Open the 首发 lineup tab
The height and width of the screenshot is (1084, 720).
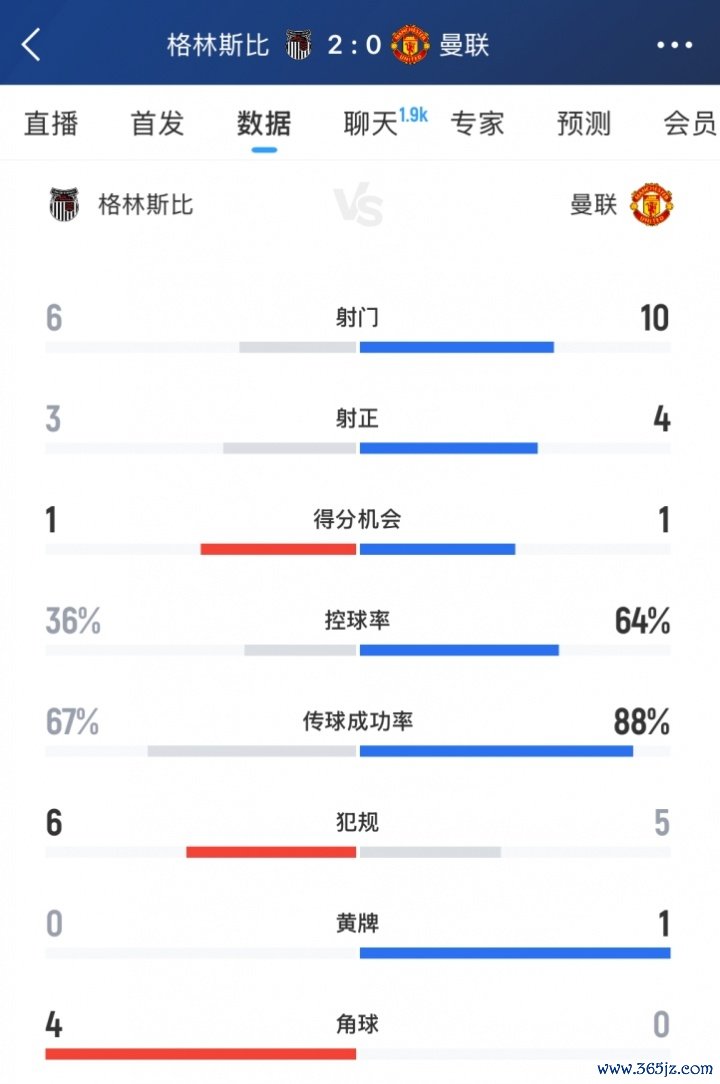point(157,124)
